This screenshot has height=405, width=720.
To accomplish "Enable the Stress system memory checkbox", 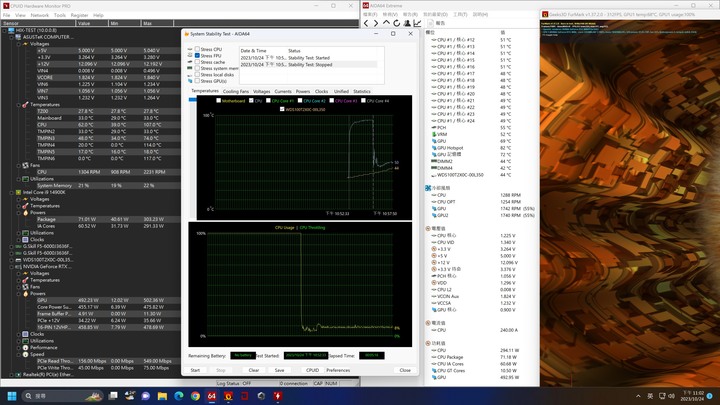I will point(197,68).
